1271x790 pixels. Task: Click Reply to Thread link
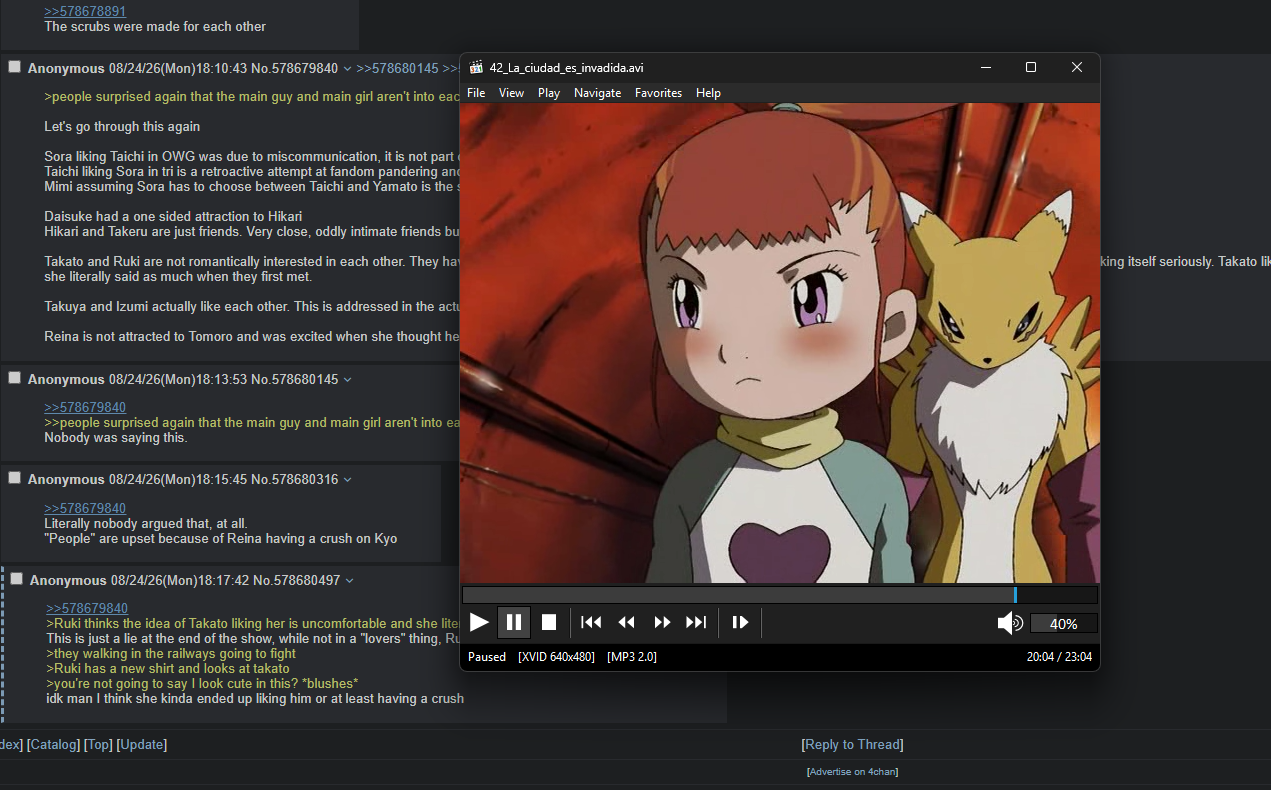[852, 745]
